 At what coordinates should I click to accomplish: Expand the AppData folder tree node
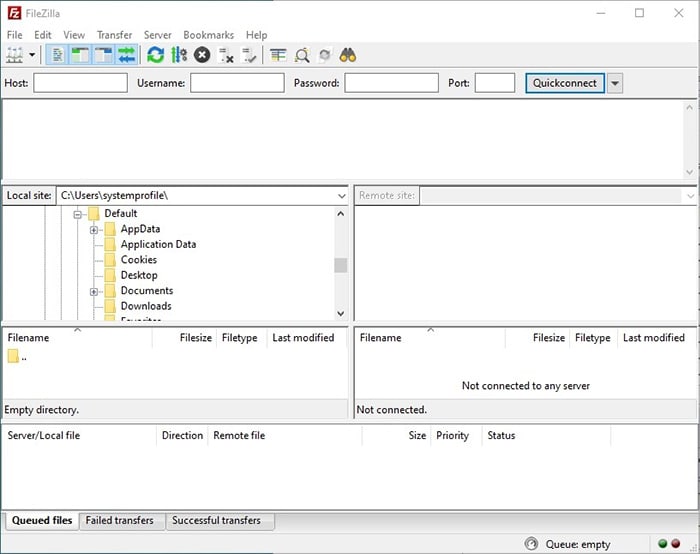pyautogui.click(x=93, y=229)
